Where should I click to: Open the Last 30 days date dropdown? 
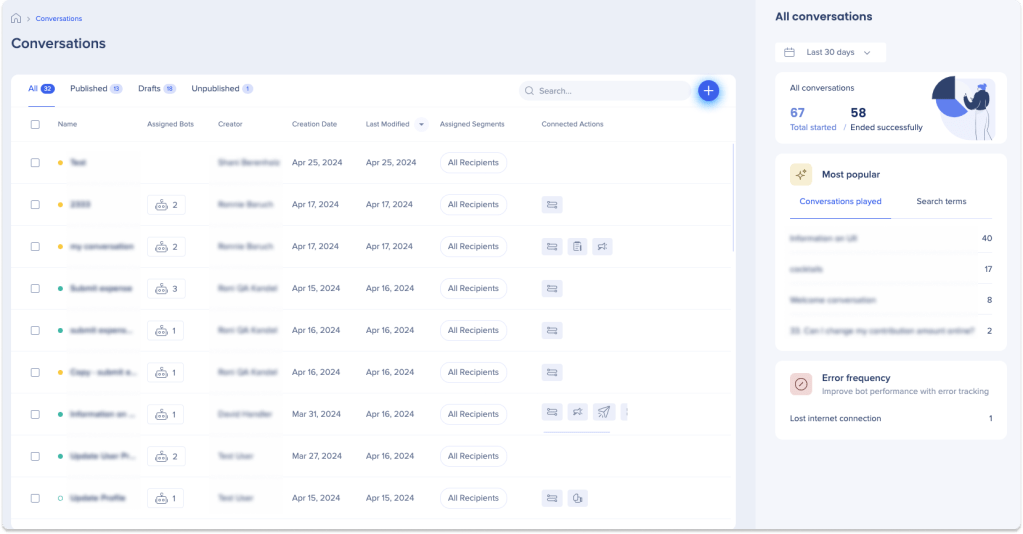830,52
